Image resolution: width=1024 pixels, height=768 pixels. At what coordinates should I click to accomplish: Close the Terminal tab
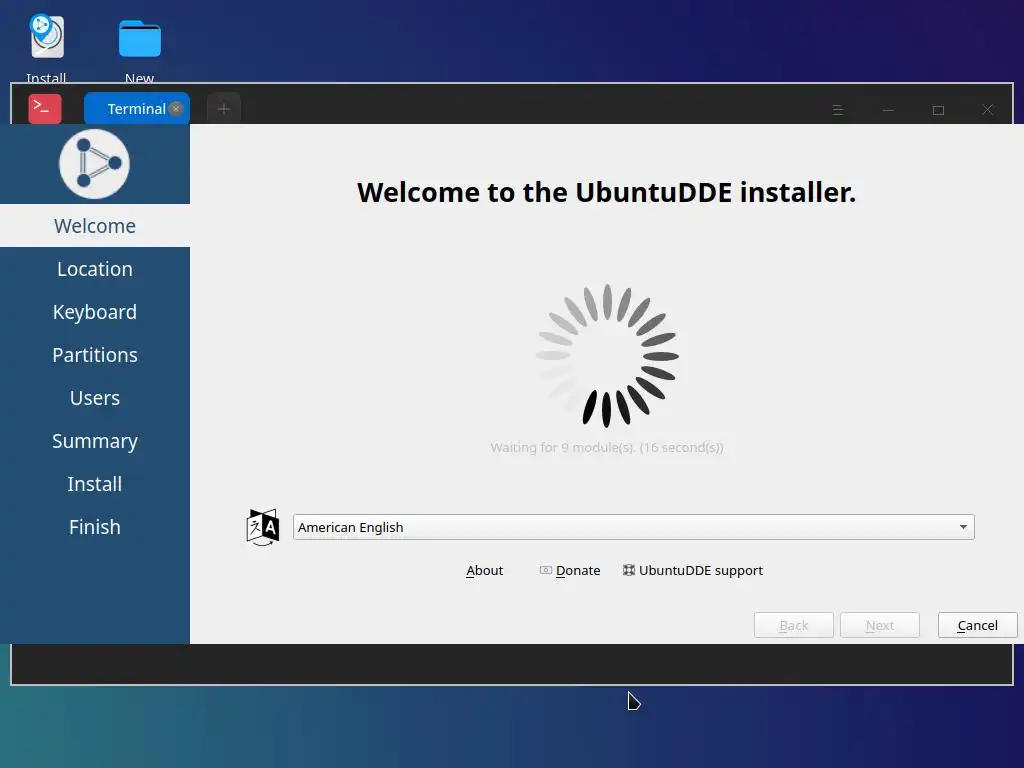click(x=176, y=108)
